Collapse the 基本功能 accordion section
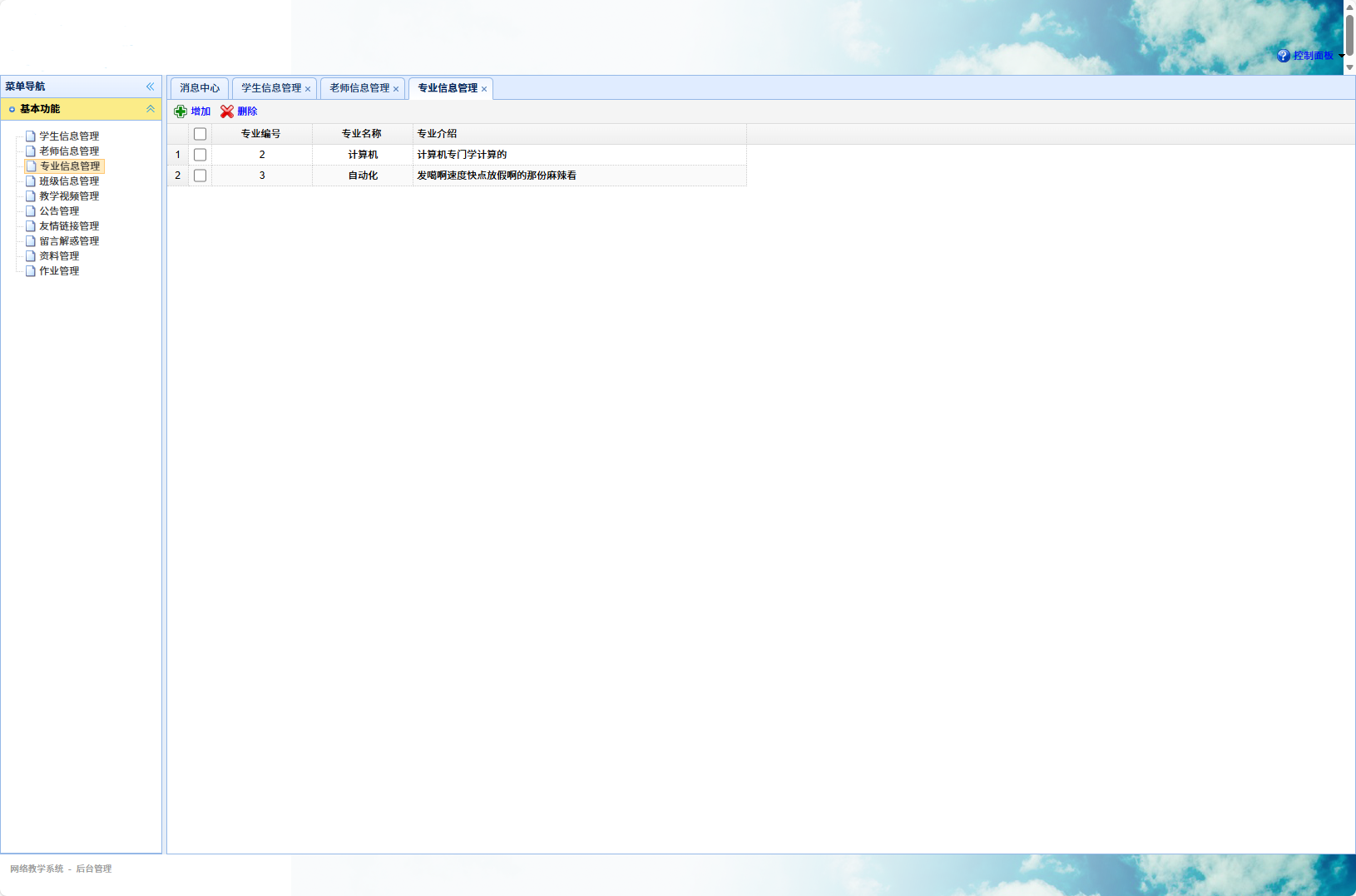This screenshot has height=896, width=1356. coord(151,109)
